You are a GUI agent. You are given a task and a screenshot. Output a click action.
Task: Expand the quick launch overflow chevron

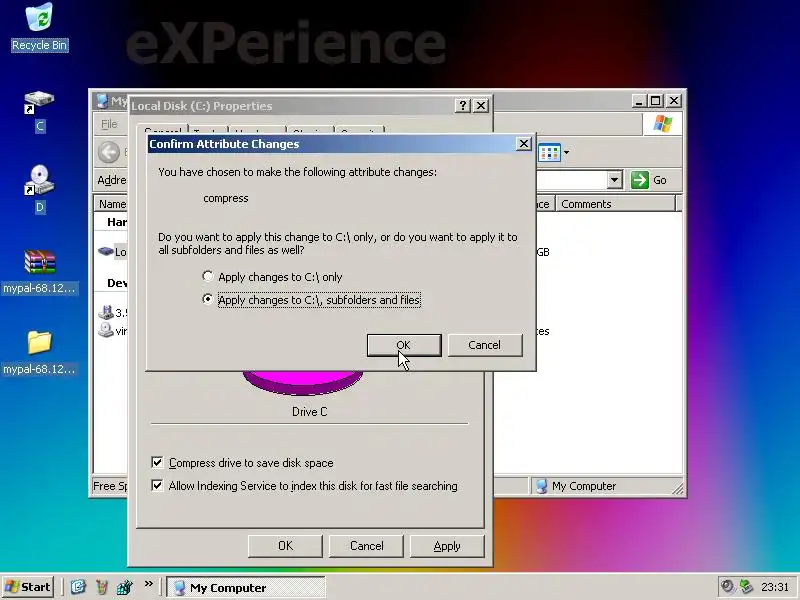148,584
